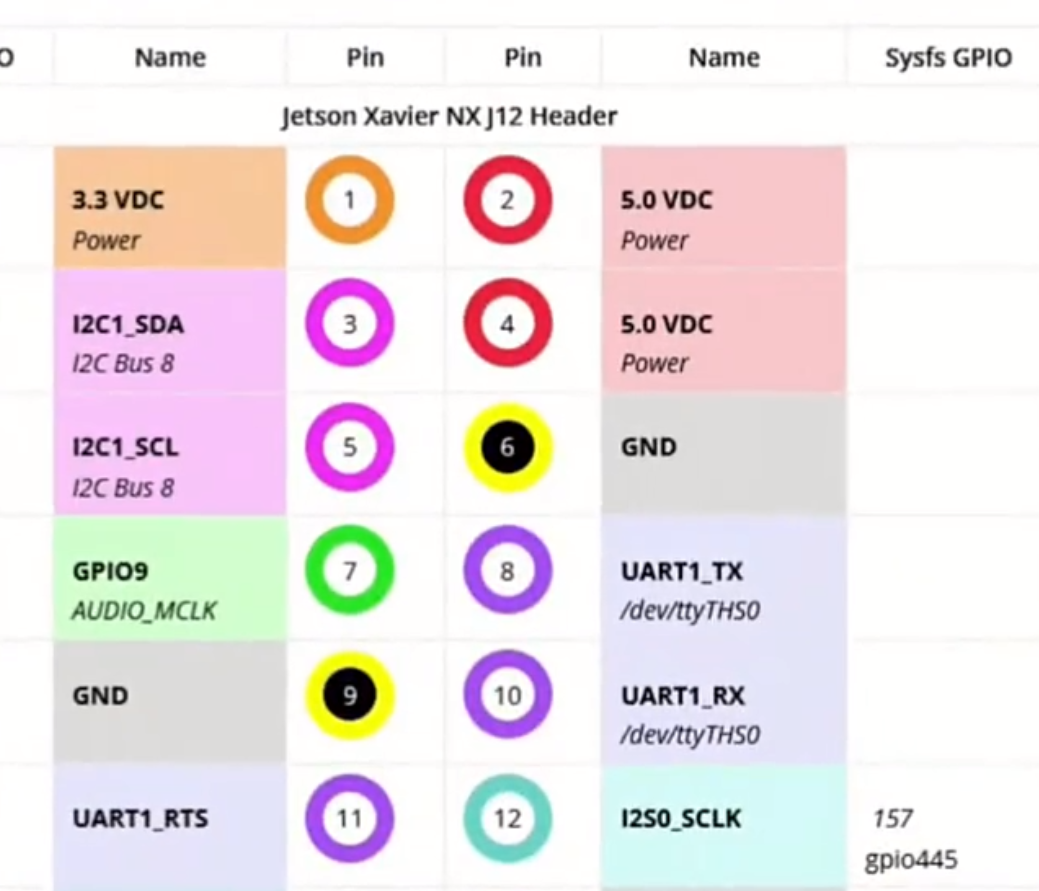Click the 5.0 VDC cell beside pin 2
Screen dimensions: 1039x891
[x=724, y=208]
